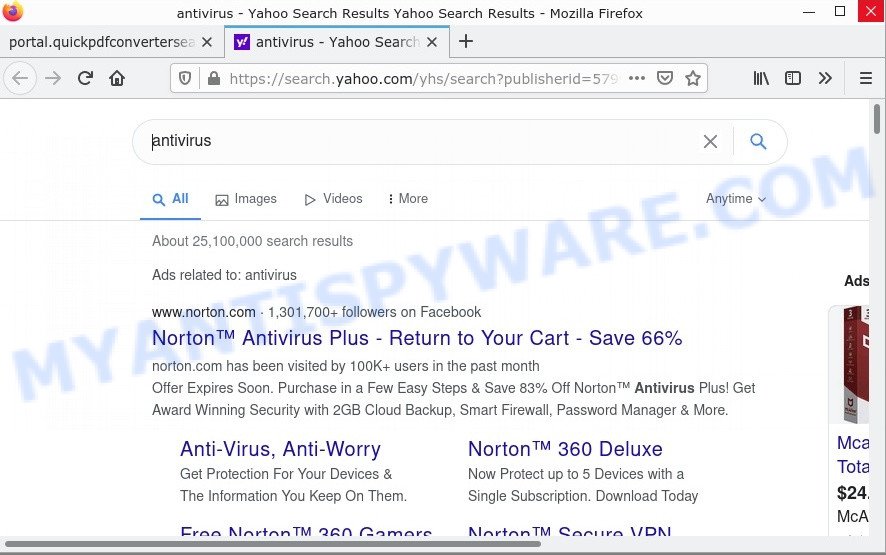Viewport: 886px width, 555px height.
Task: Go back to previous page
Action: tap(20, 78)
